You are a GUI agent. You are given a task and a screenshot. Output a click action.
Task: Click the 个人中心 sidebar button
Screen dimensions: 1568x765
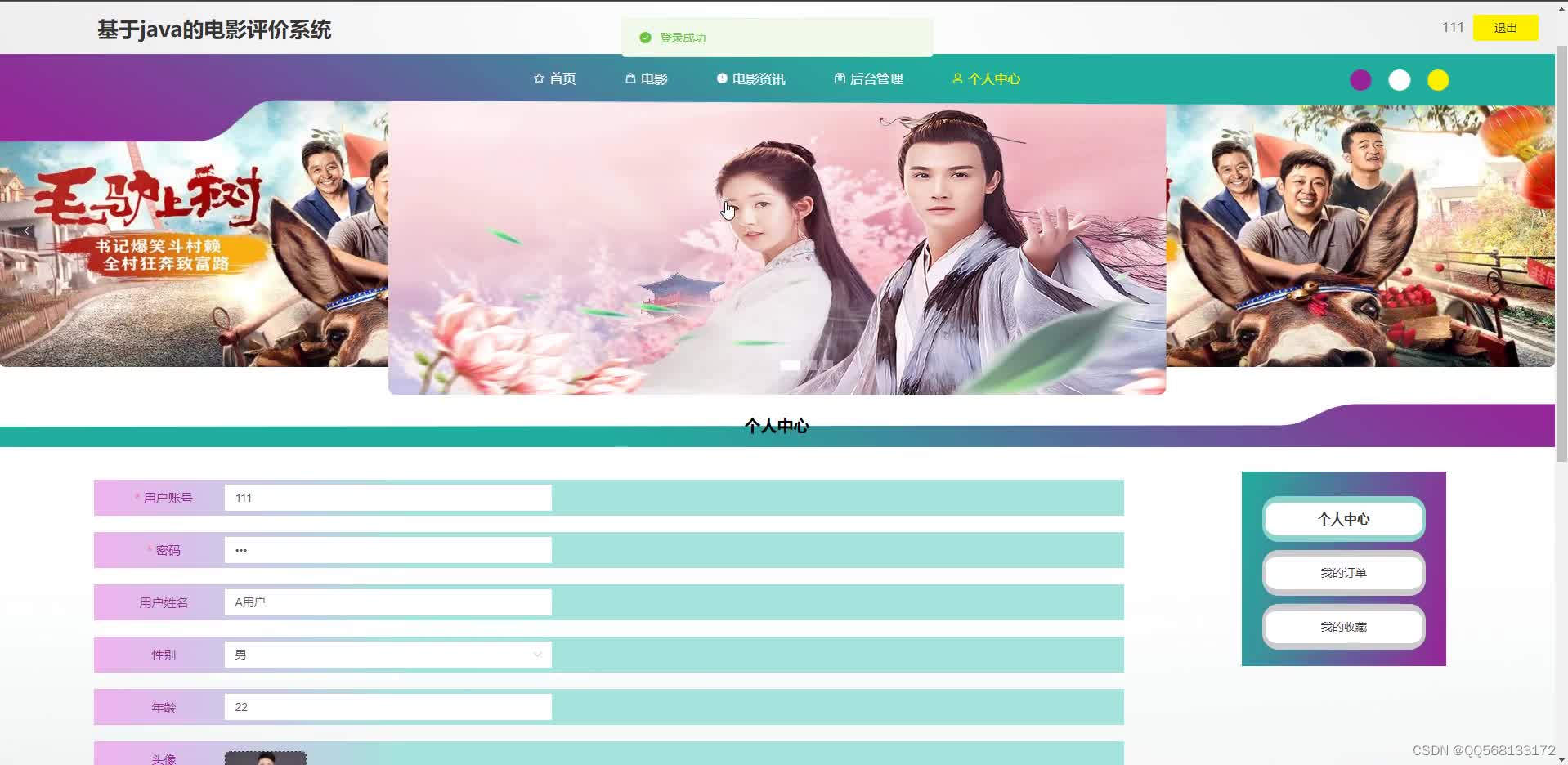(1343, 519)
